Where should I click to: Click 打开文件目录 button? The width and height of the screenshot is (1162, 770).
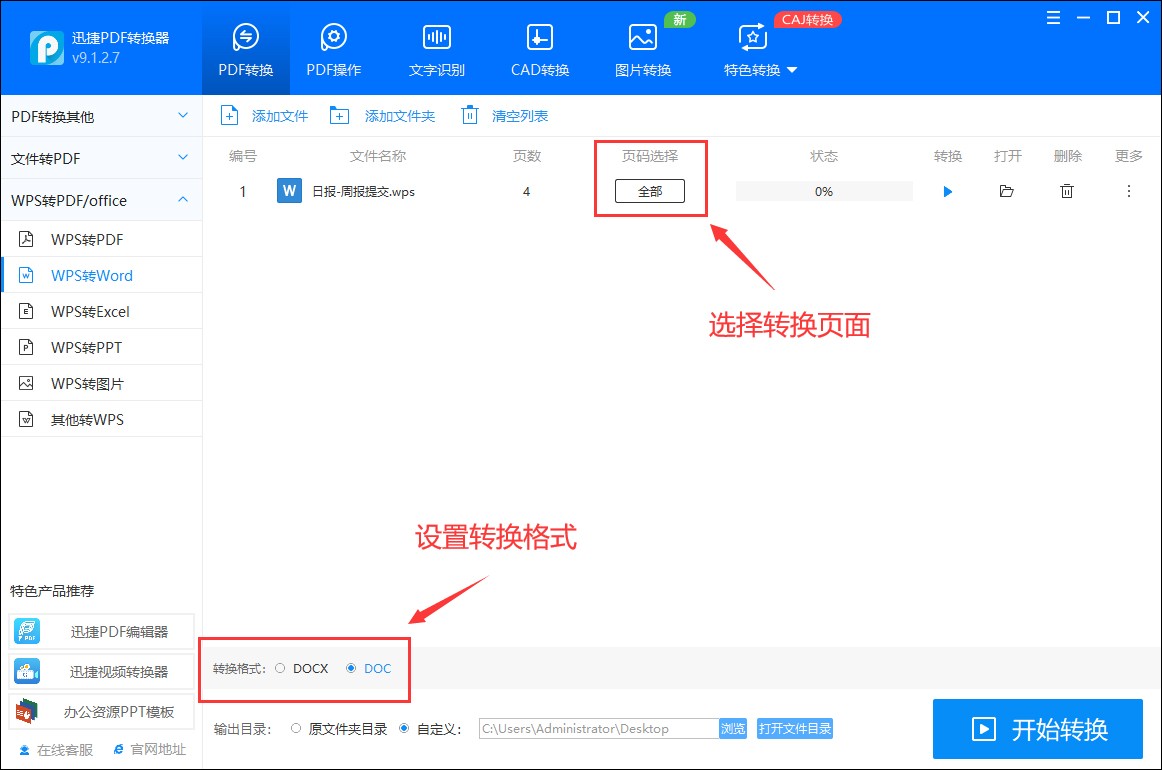coord(794,728)
